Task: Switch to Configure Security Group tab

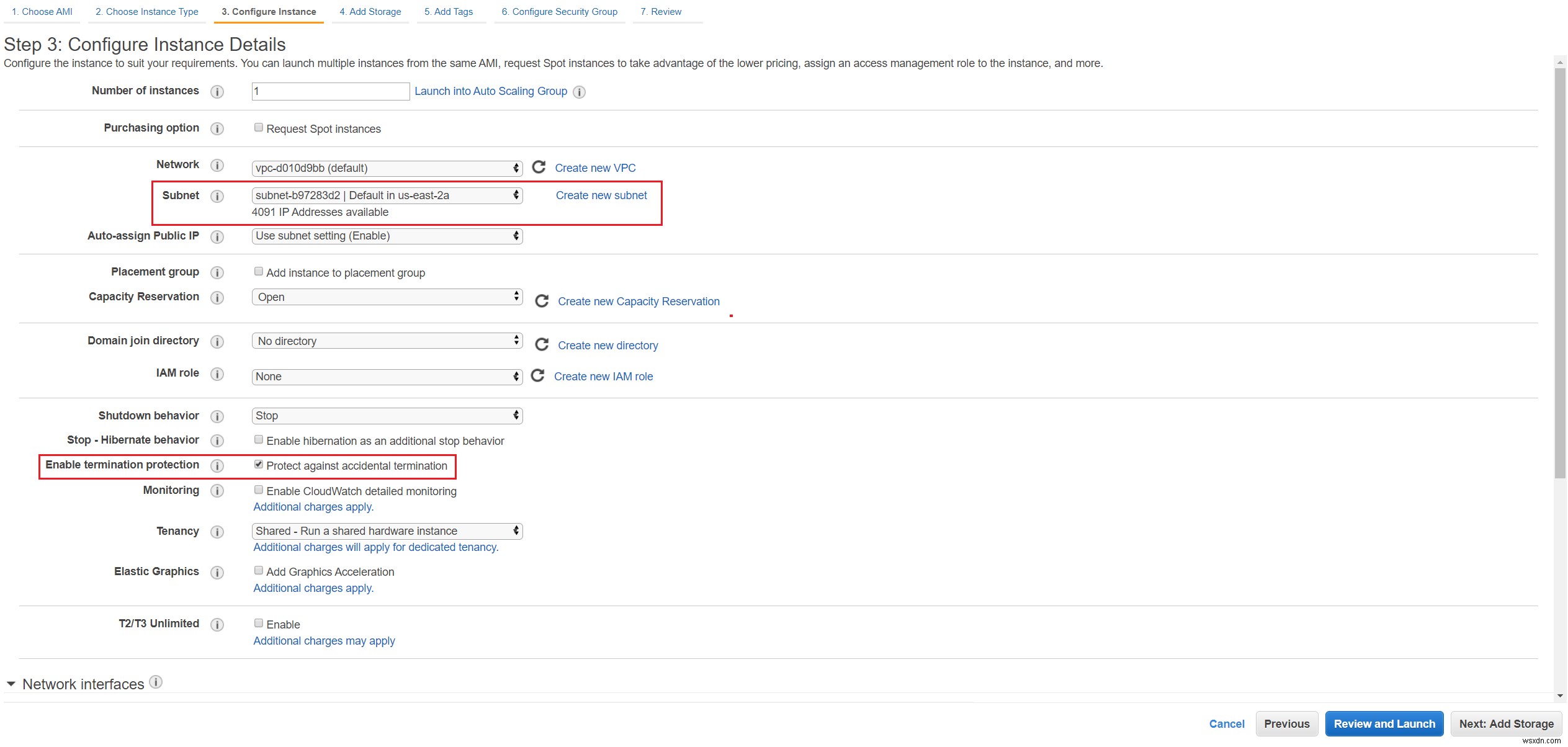Action: (560, 11)
